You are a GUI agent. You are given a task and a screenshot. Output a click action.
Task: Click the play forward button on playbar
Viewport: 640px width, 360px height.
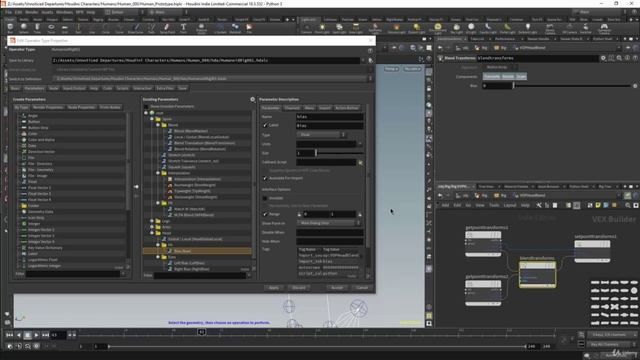click(36, 335)
